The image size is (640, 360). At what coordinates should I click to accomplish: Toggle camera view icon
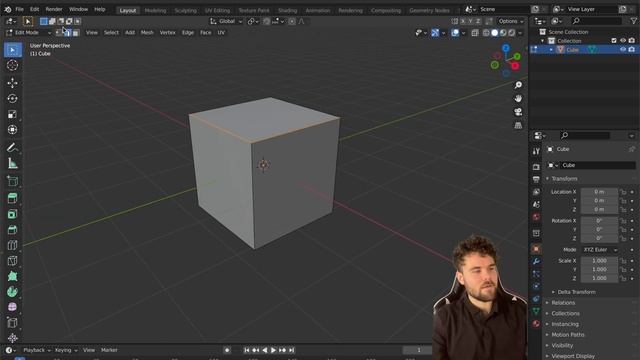[x=518, y=112]
